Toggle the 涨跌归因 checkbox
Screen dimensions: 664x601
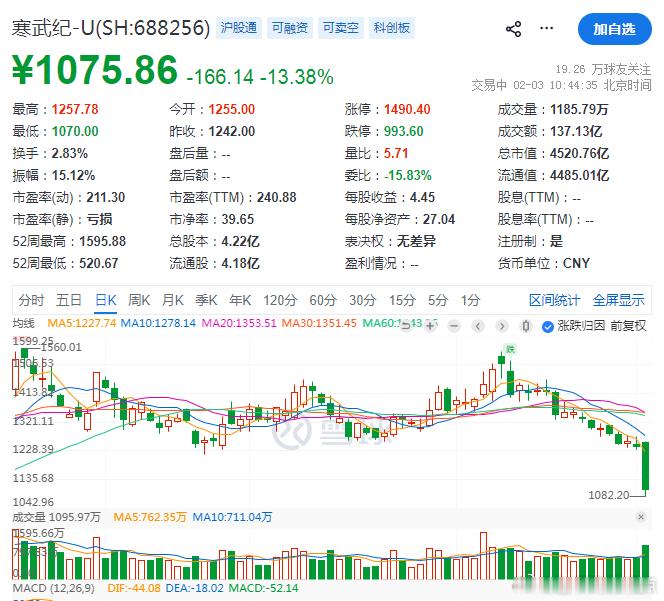[x=548, y=326]
